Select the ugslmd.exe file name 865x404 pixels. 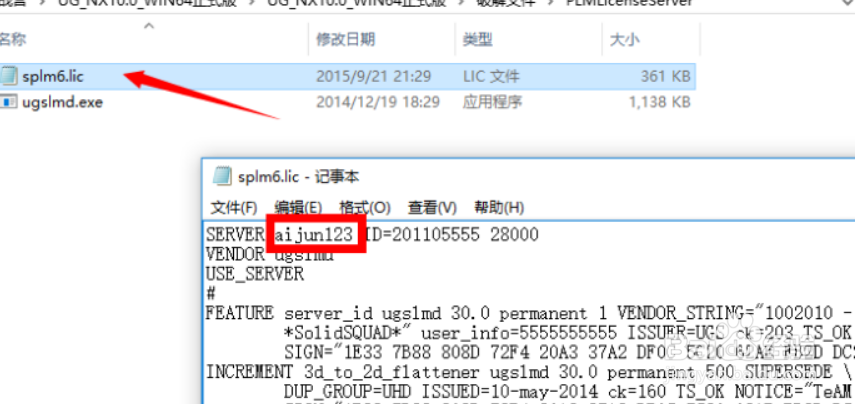pos(62,102)
